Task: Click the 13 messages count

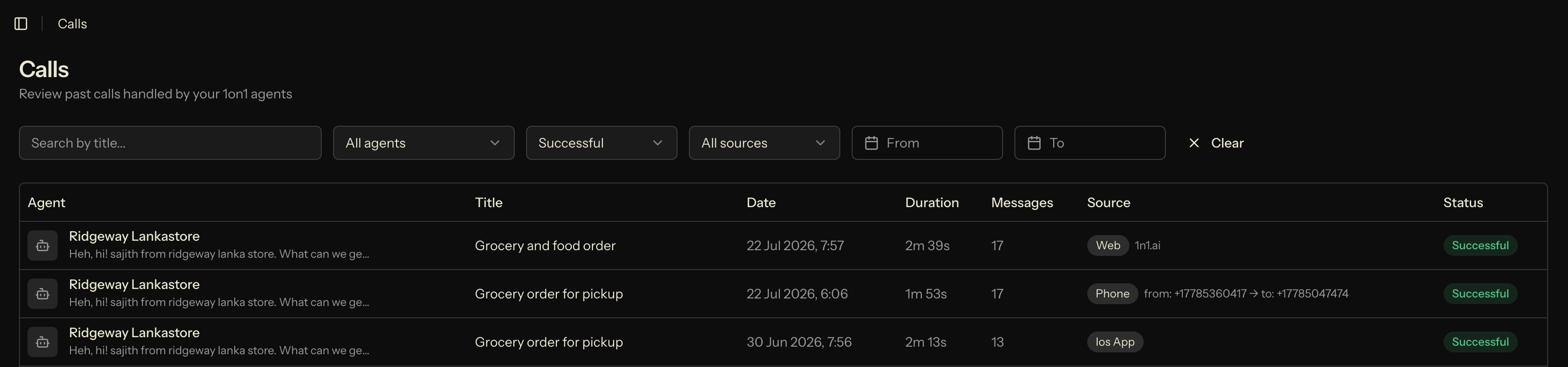Action: [997, 342]
